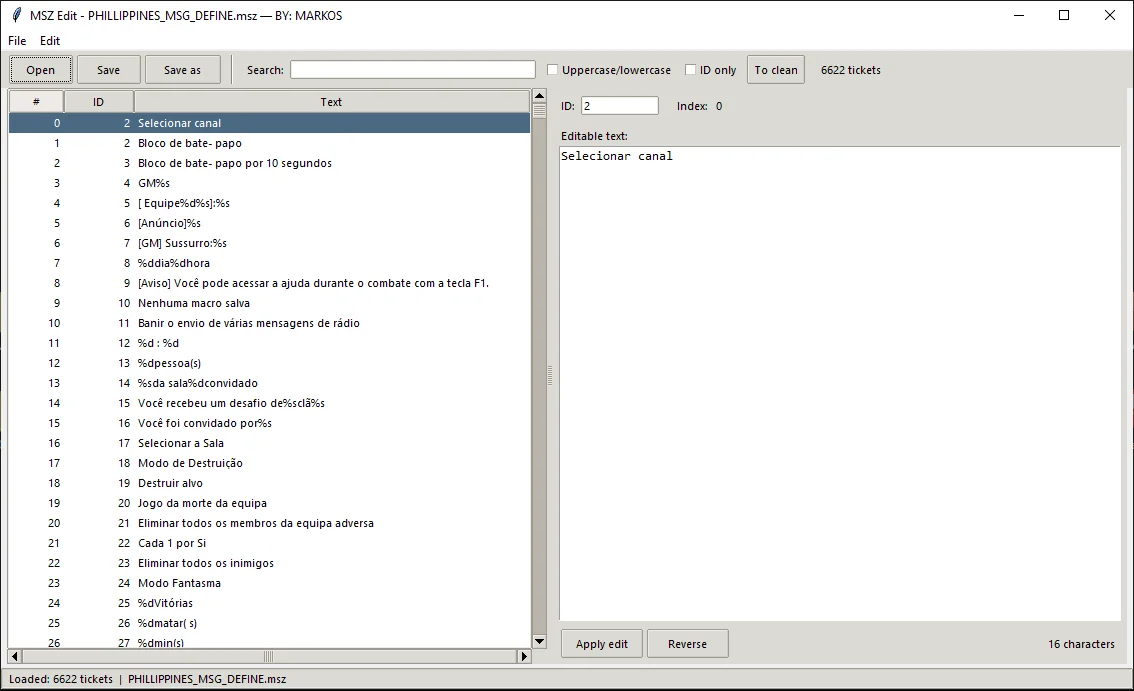The width and height of the screenshot is (1134, 691).
Task: Maximize the MSZ Edit window
Action: [1064, 15]
